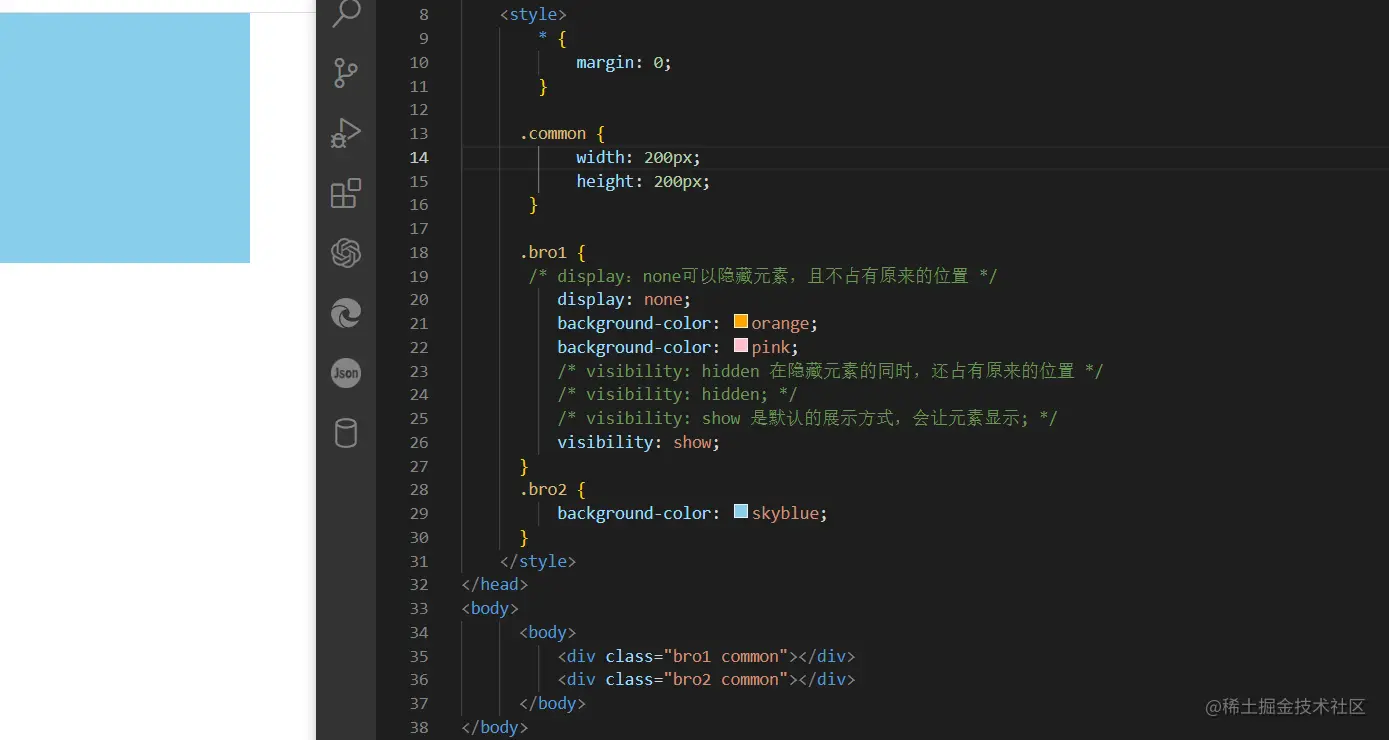Image resolution: width=1389 pixels, height=740 pixels.
Task: Place cursor on the "* {" universal selector
Action: point(553,39)
